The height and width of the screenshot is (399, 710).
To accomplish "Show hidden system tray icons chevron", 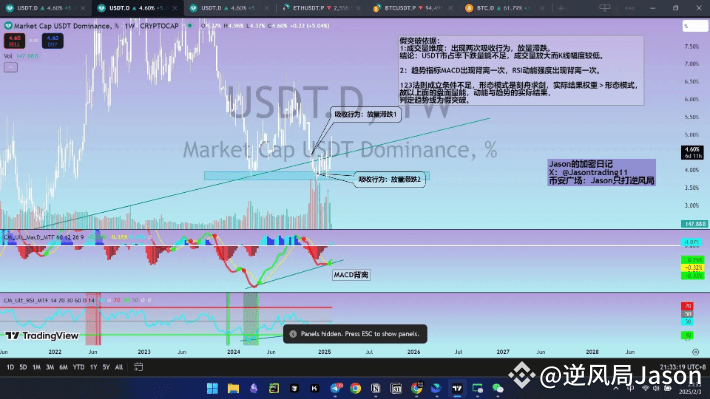I will pos(616,389).
